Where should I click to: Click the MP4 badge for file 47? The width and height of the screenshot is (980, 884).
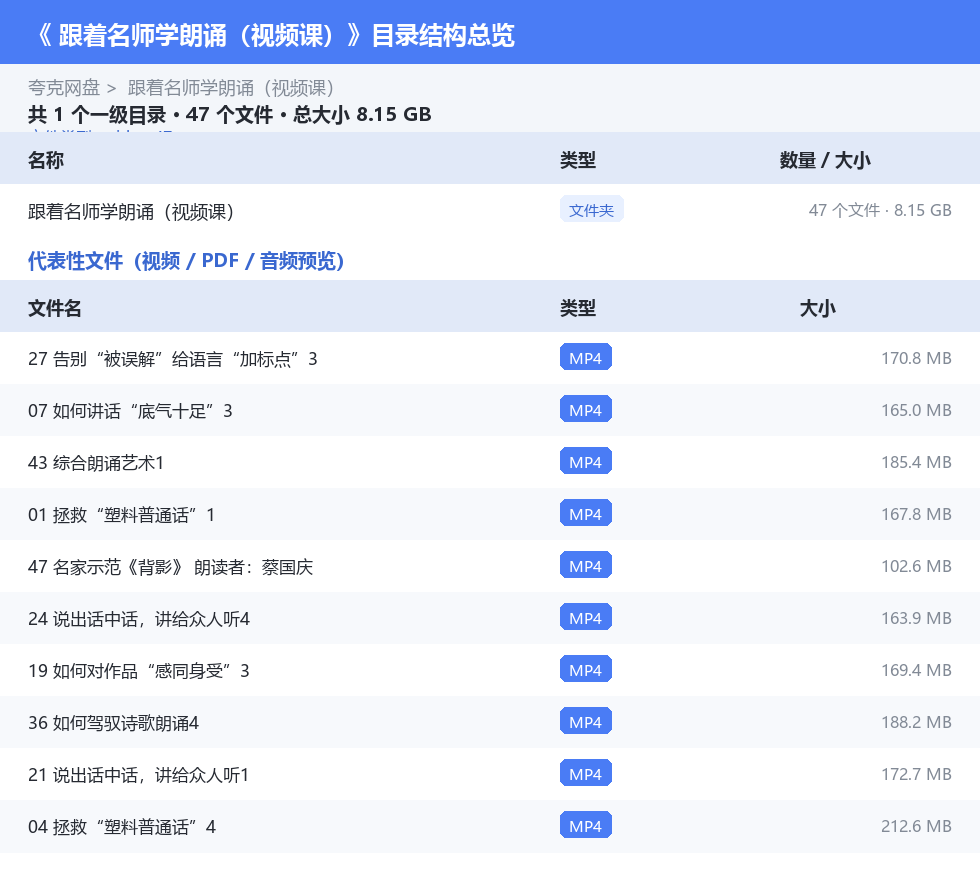(586, 565)
